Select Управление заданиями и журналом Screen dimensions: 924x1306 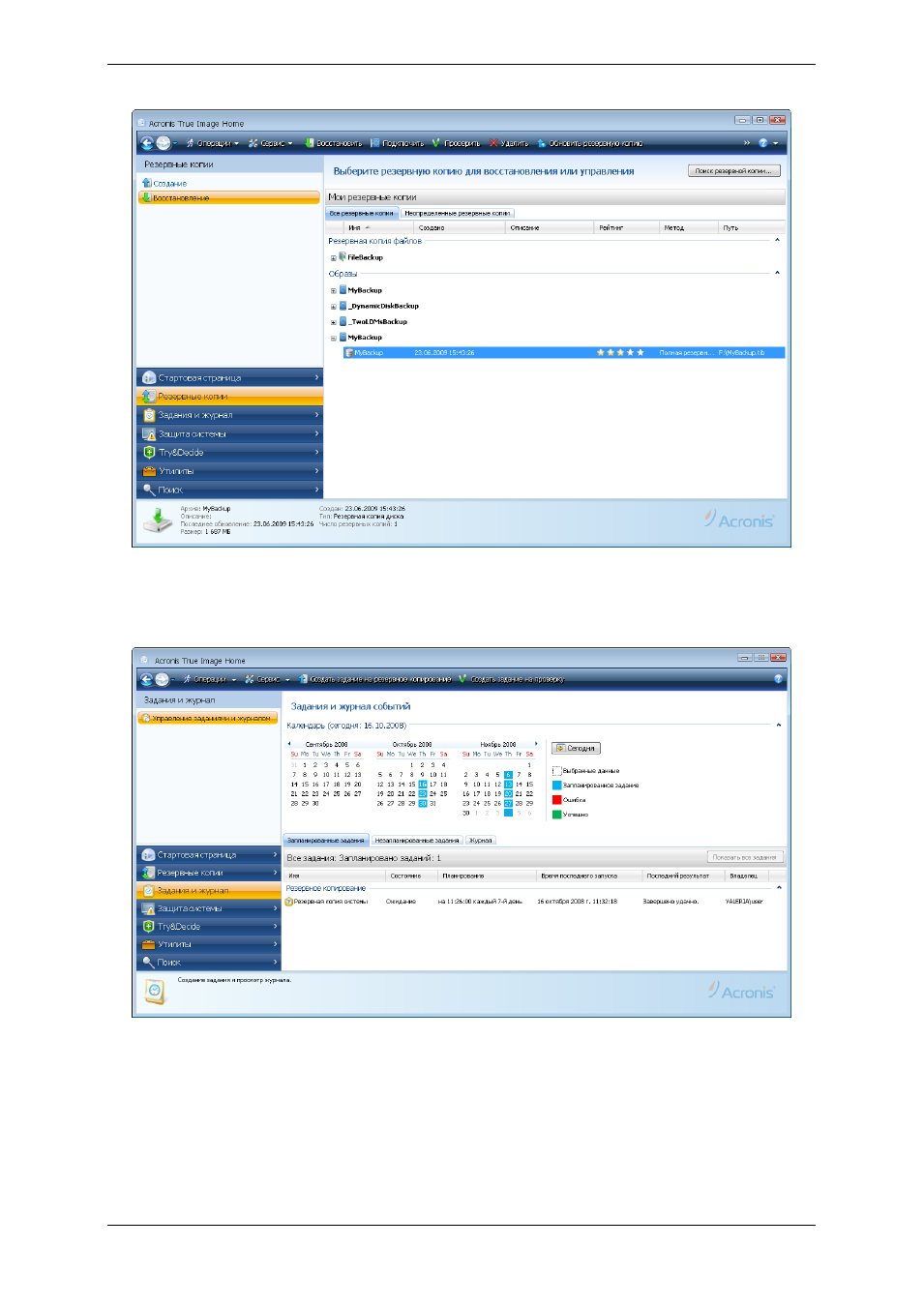coord(208,718)
